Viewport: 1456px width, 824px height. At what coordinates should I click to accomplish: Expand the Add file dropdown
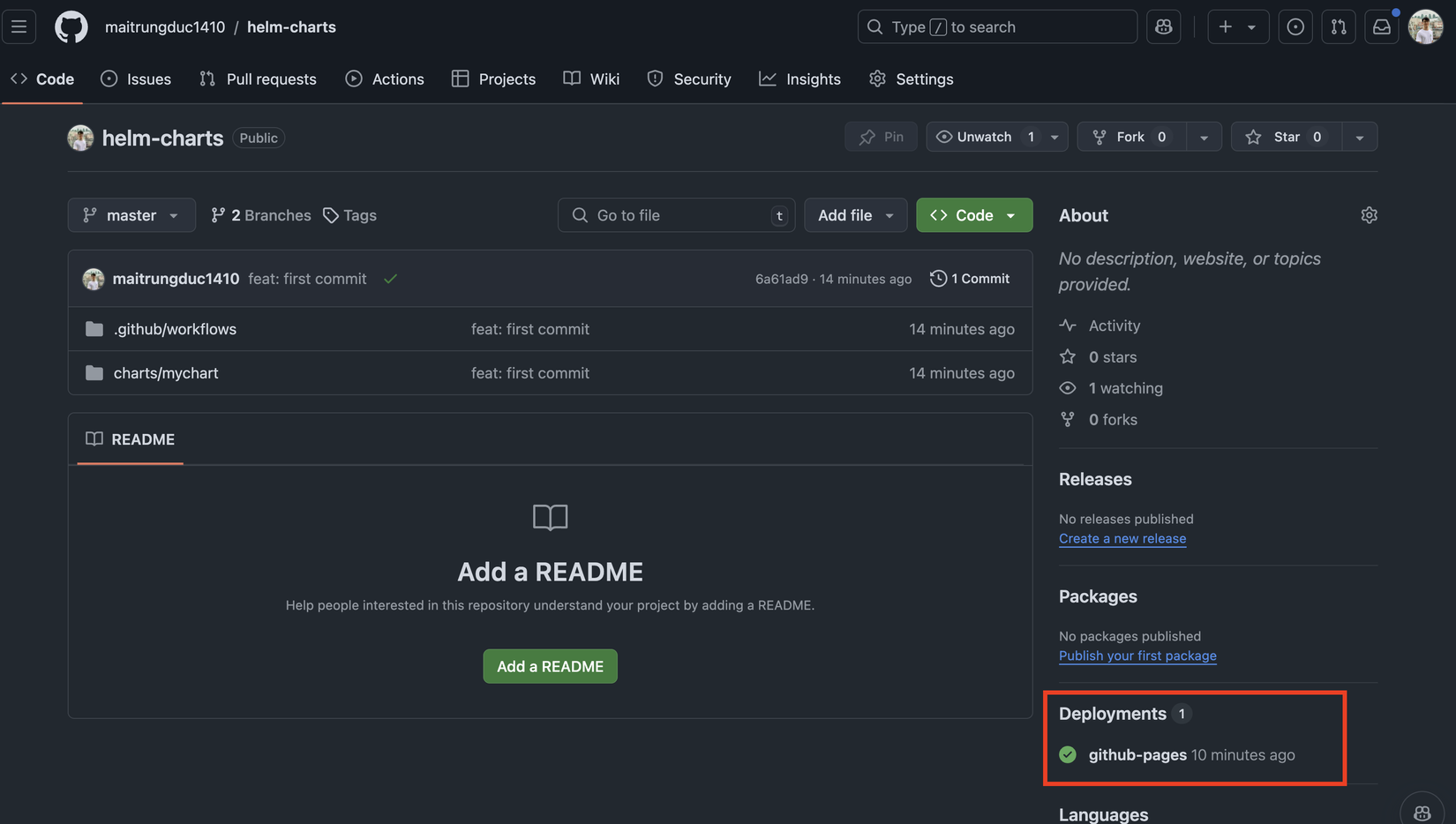coord(855,215)
